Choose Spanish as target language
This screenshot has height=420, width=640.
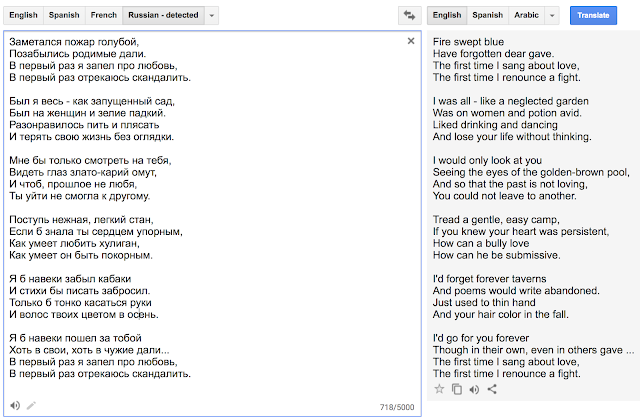(x=487, y=16)
